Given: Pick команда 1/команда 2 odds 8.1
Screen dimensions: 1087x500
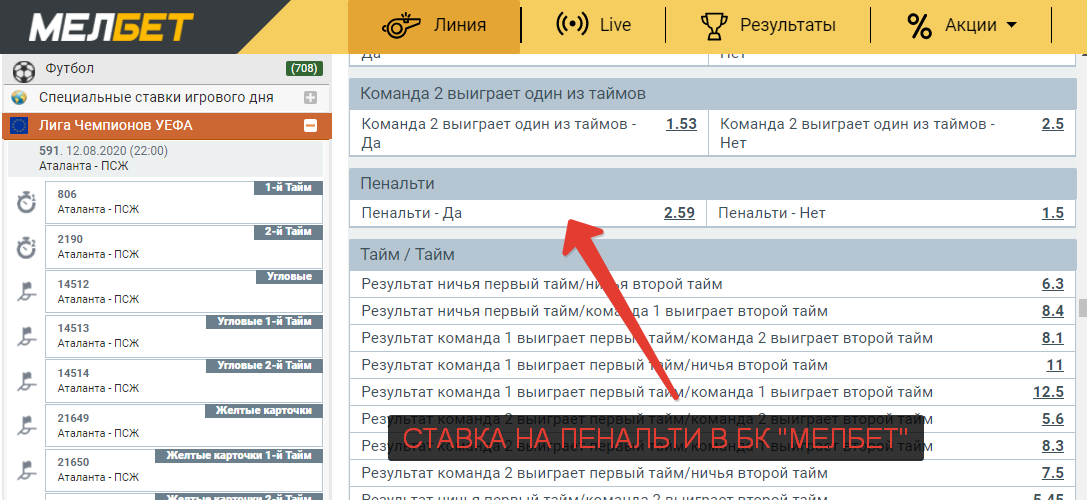Looking at the screenshot, I should click(x=1052, y=338).
